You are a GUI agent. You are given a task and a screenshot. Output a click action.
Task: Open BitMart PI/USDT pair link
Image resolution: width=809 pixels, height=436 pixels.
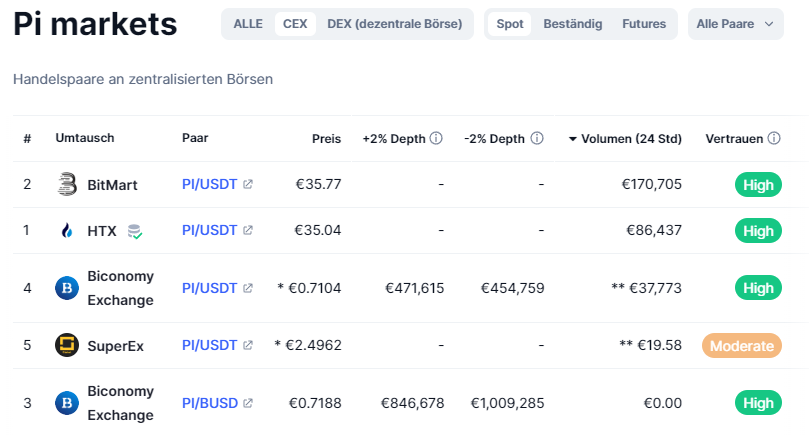[209, 184]
